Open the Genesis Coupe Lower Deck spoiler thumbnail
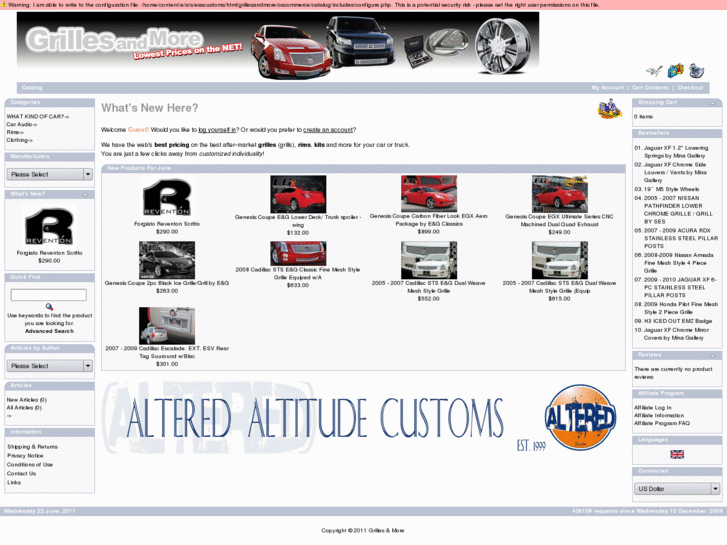 298,194
